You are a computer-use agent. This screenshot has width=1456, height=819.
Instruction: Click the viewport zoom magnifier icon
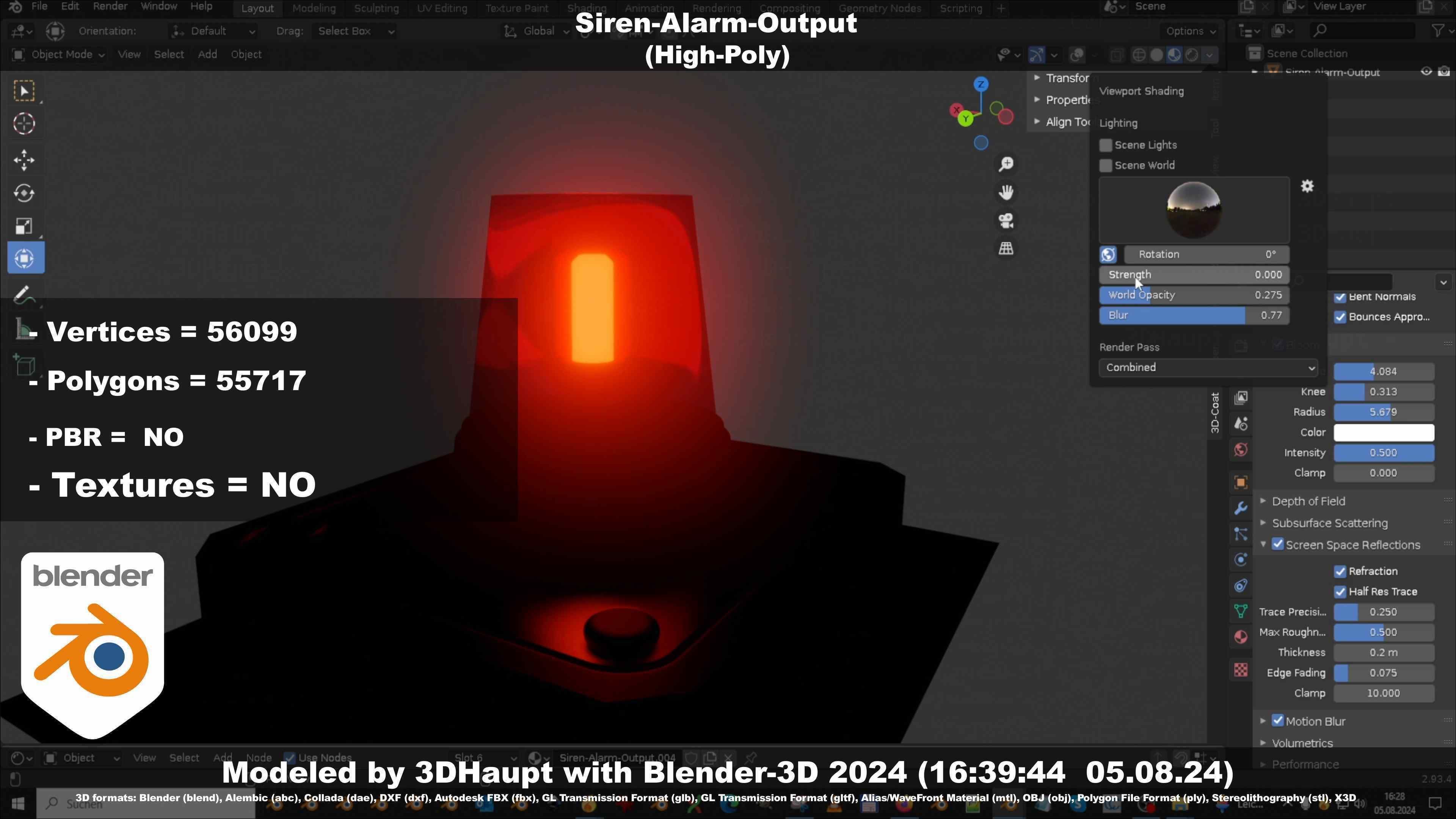coord(1006,165)
